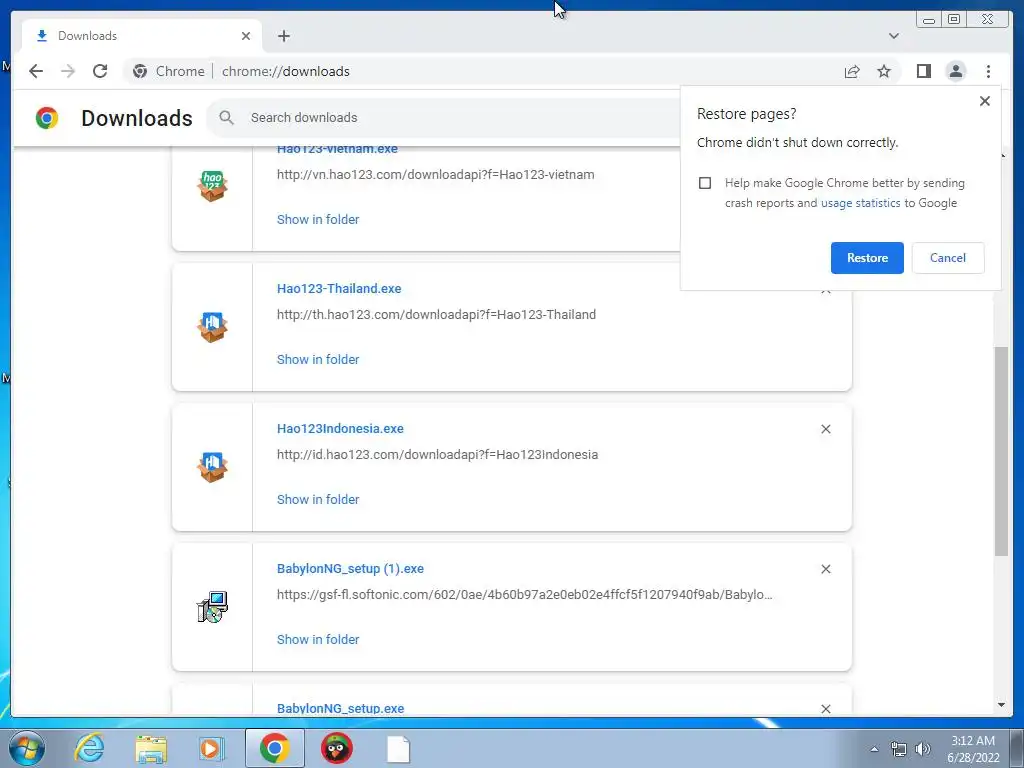1024x768 pixels.
Task: Share this page using the share icon
Action: [852, 71]
